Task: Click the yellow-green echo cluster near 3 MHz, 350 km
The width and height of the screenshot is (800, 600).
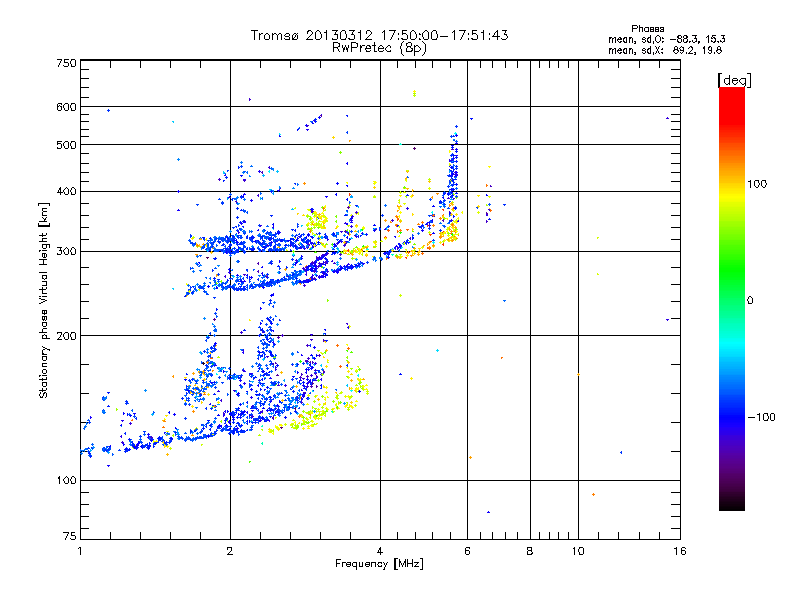Action: [317, 220]
